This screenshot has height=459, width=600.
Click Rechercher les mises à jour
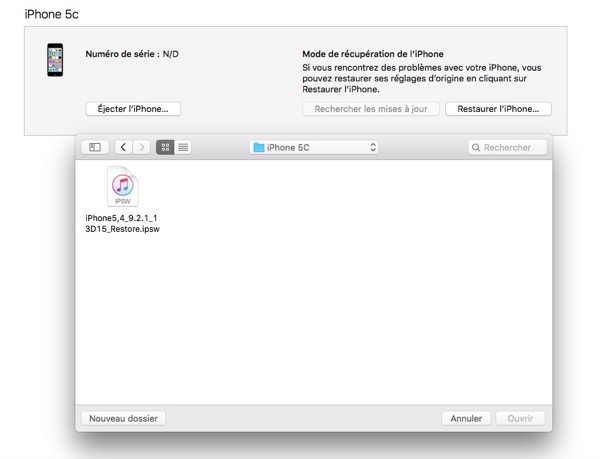point(371,109)
